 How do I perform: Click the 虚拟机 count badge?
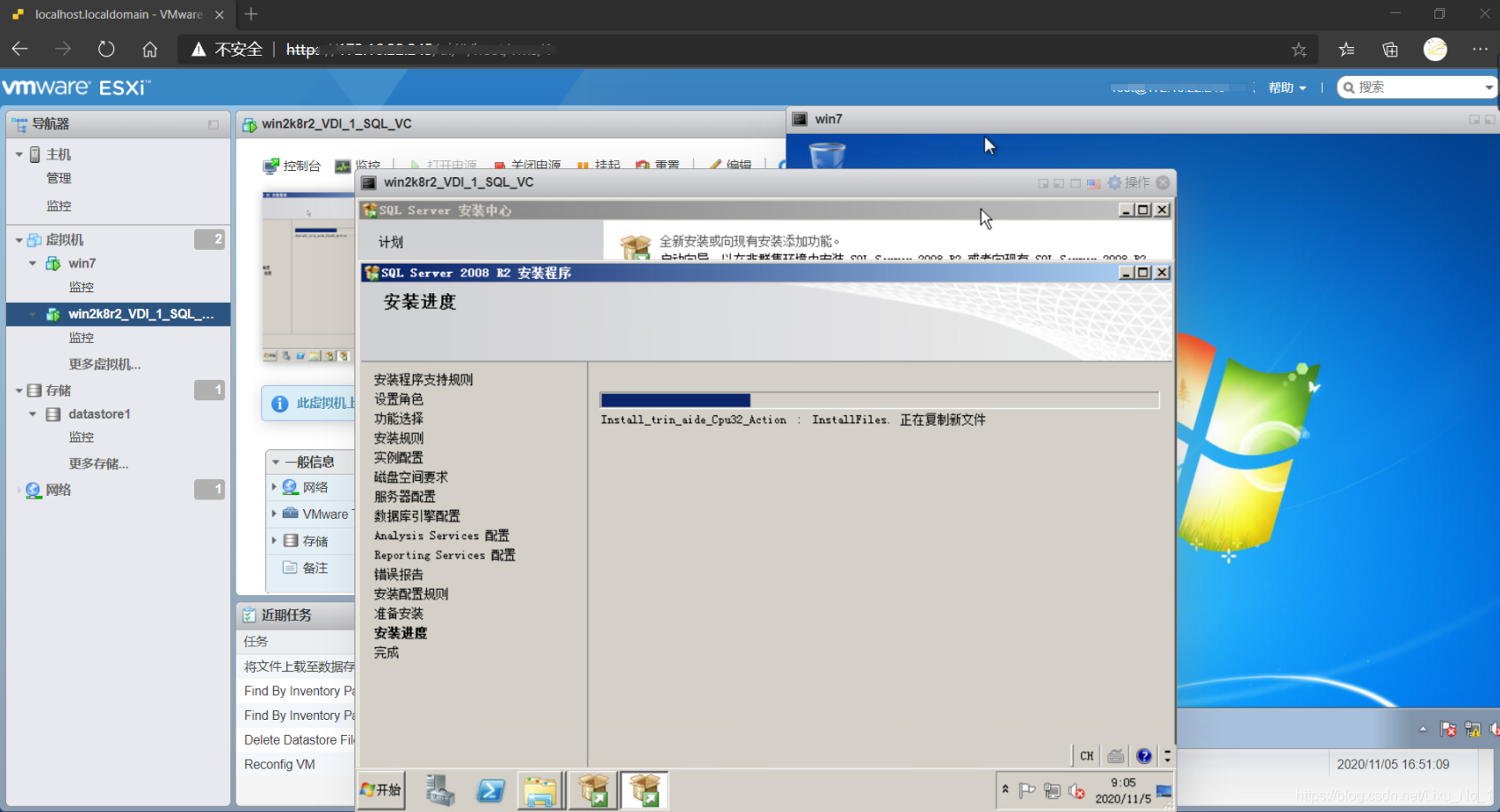point(209,239)
